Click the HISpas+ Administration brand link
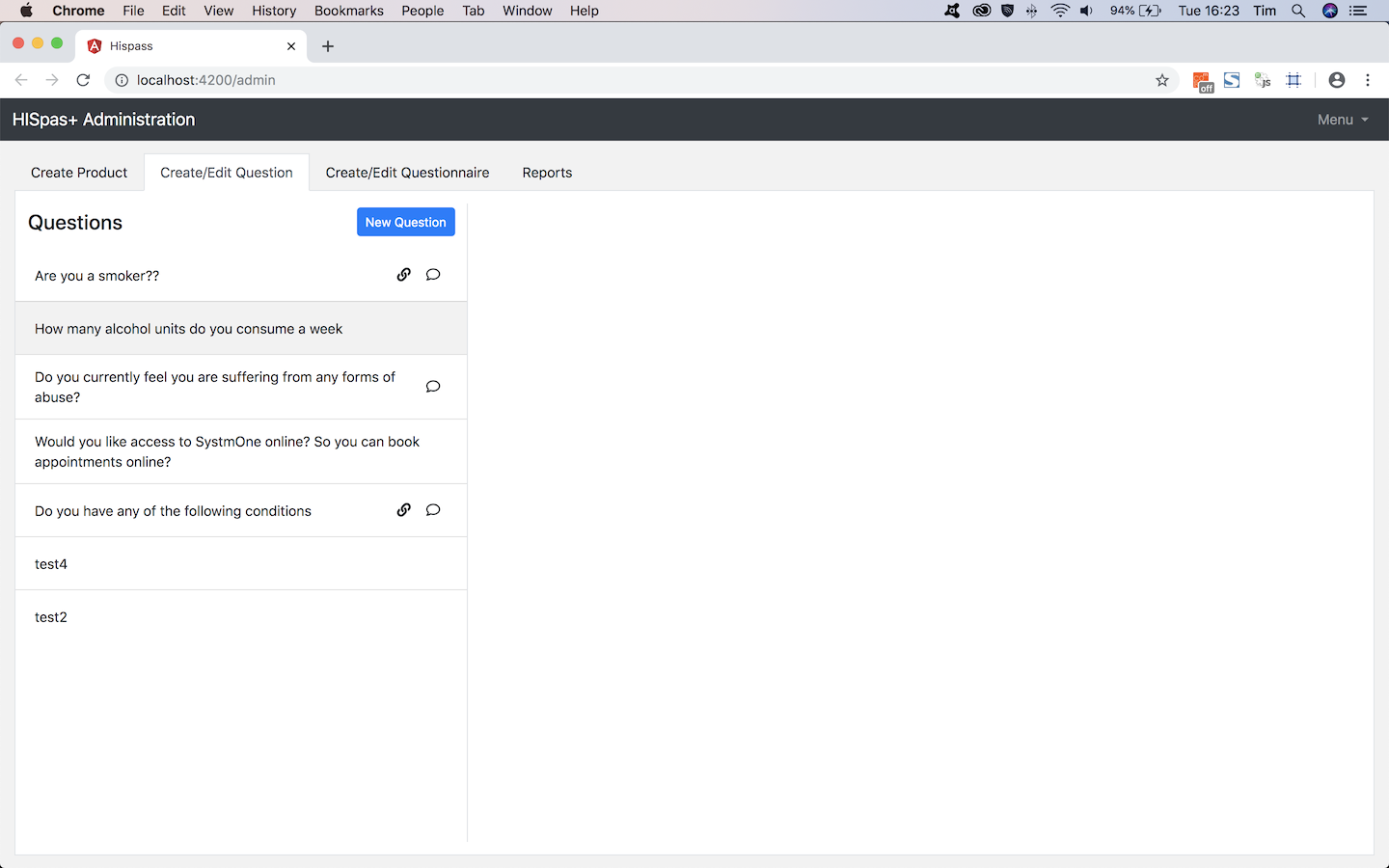The height and width of the screenshot is (868, 1389). tap(104, 120)
